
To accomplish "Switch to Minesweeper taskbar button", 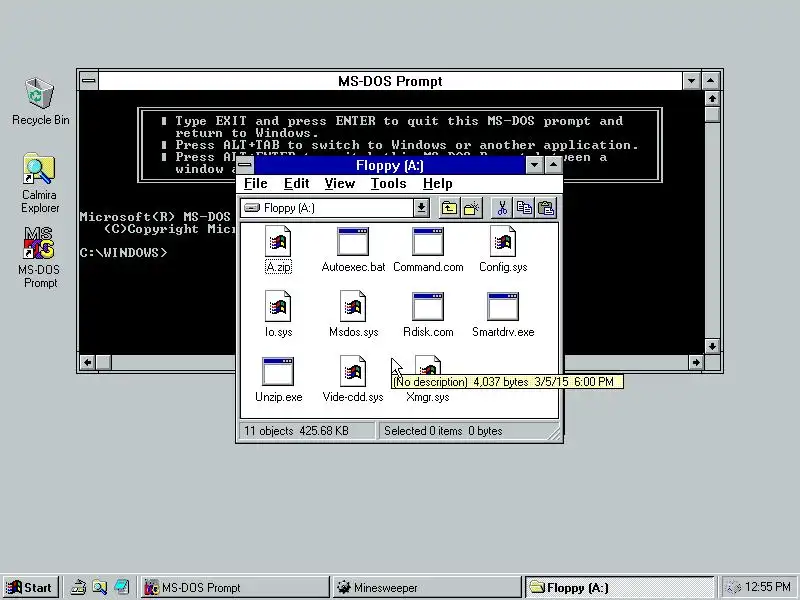I will (x=427, y=587).
